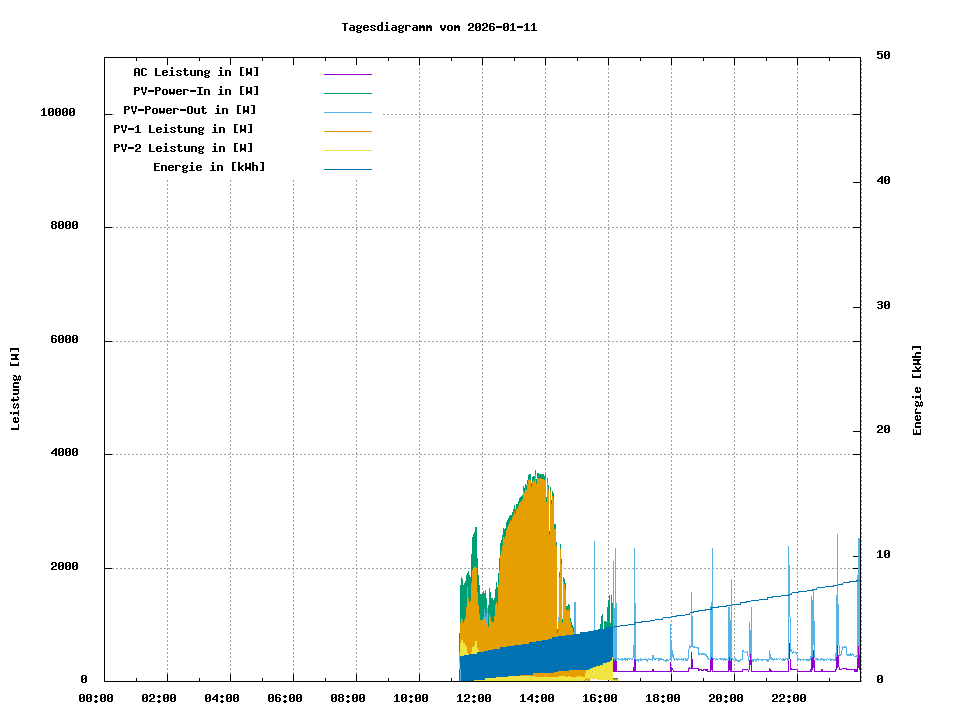Click the PV-Power-In legend label

196,91
